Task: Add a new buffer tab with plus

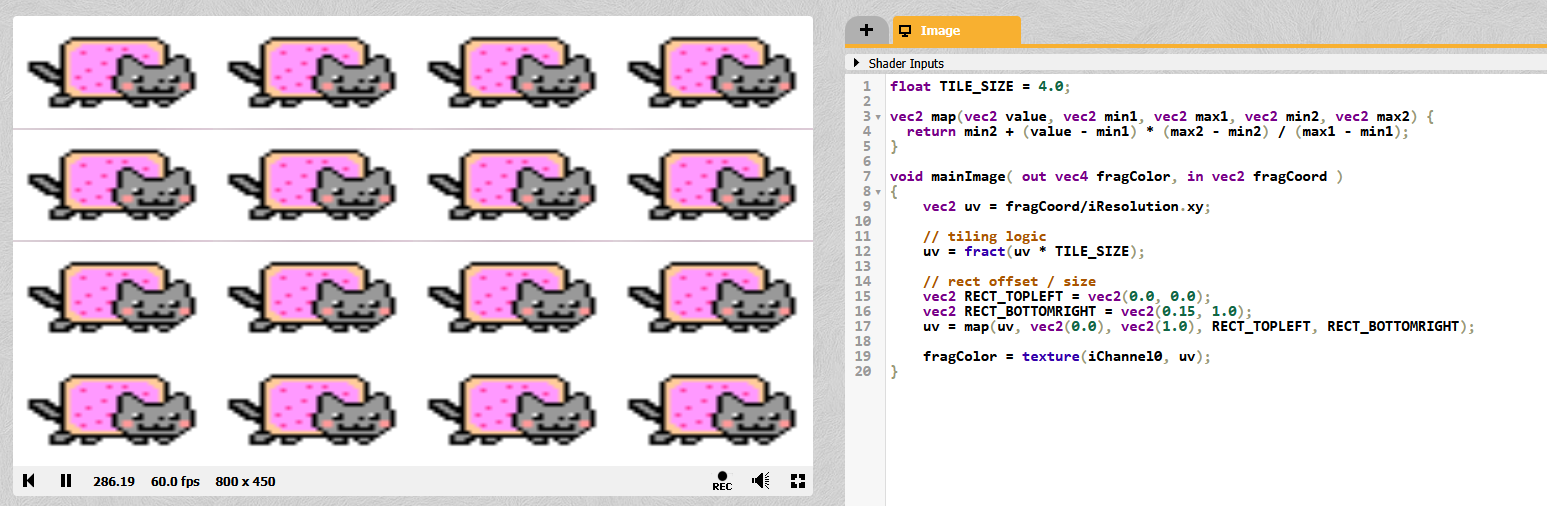Action: click(x=866, y=31)
